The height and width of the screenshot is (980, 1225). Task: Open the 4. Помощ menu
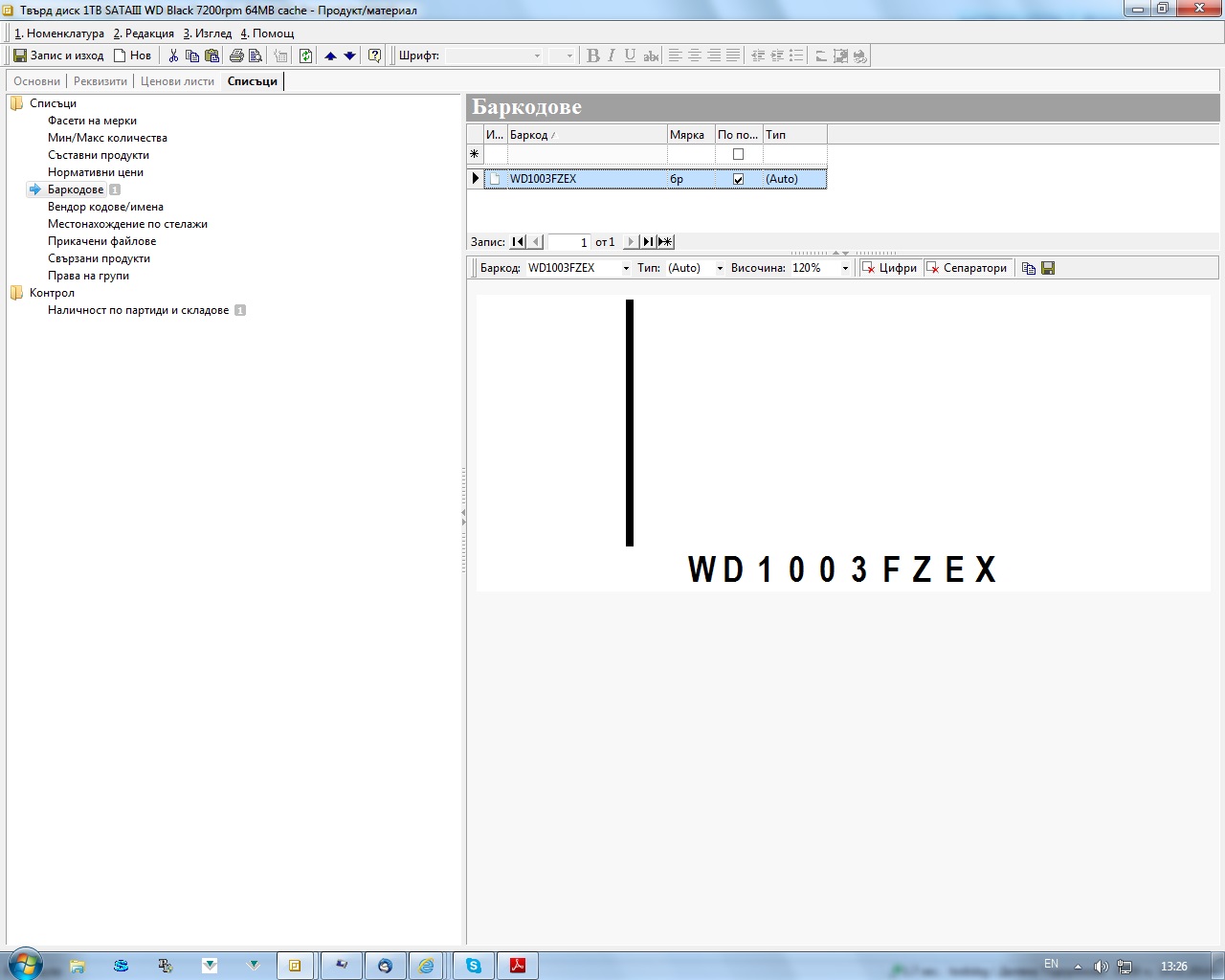point(267,33)
